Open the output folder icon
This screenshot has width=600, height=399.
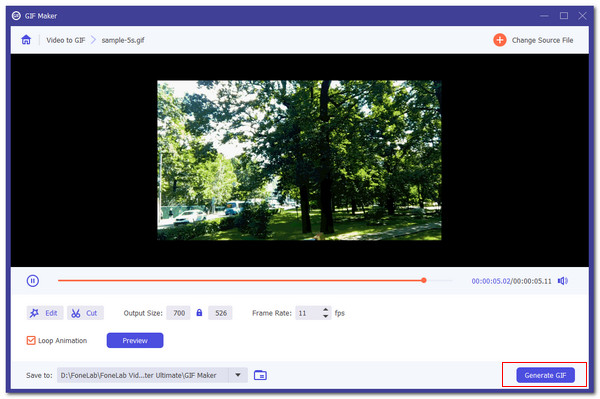pos(260,375)
